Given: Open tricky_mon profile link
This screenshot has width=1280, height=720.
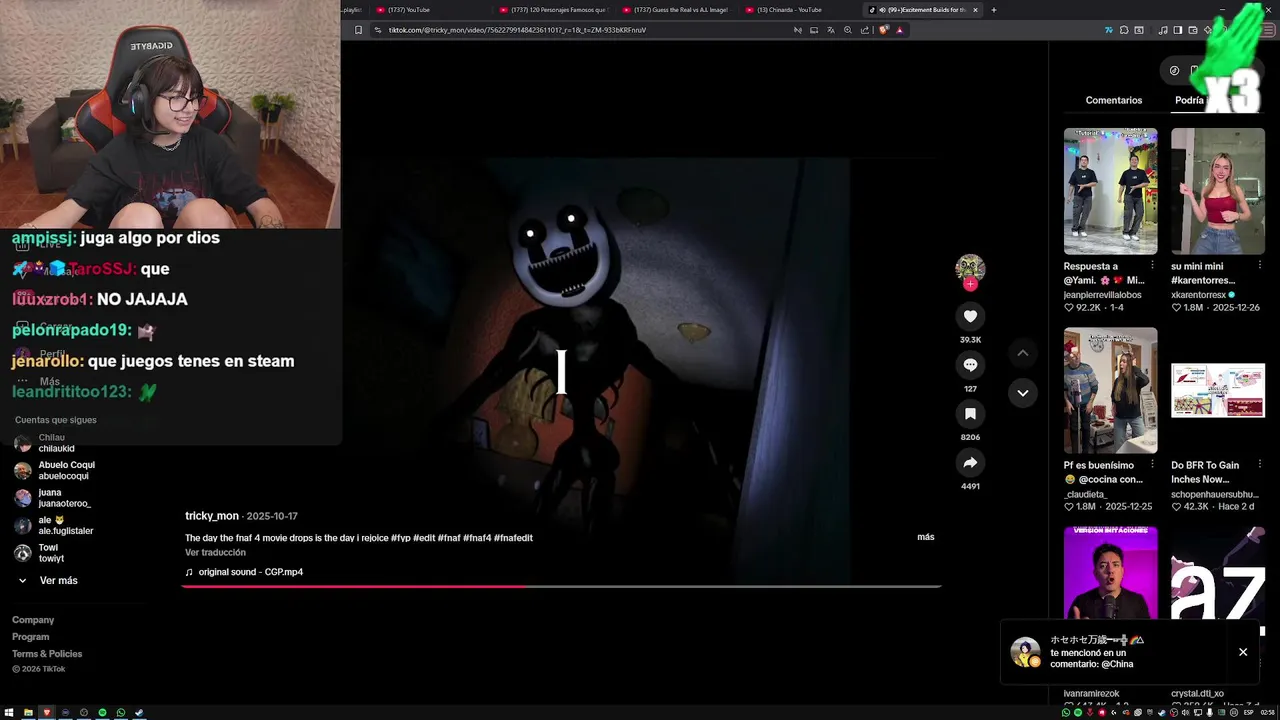Looking at the screenshot, I should pyautogui.click(x=212, y=516).
